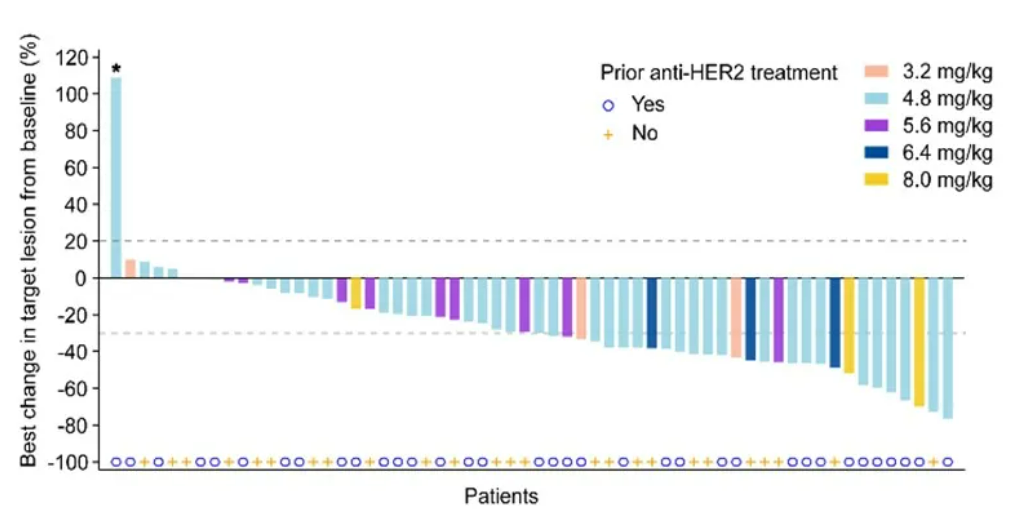
Task: Select the Prior anti-HER2 treatment legend title
Action: 718,72
